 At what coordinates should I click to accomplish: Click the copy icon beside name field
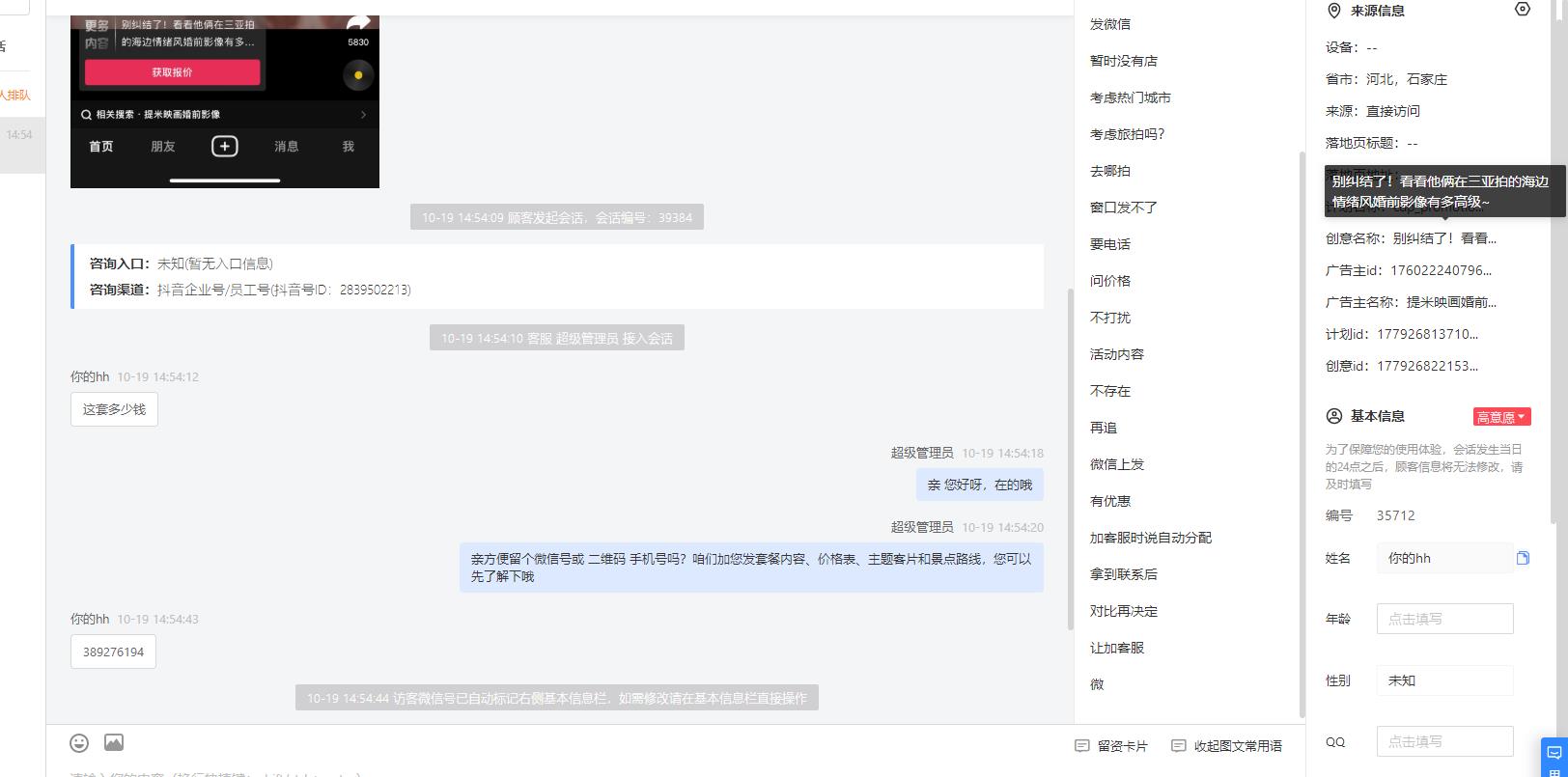click(x=1523, y=558)
